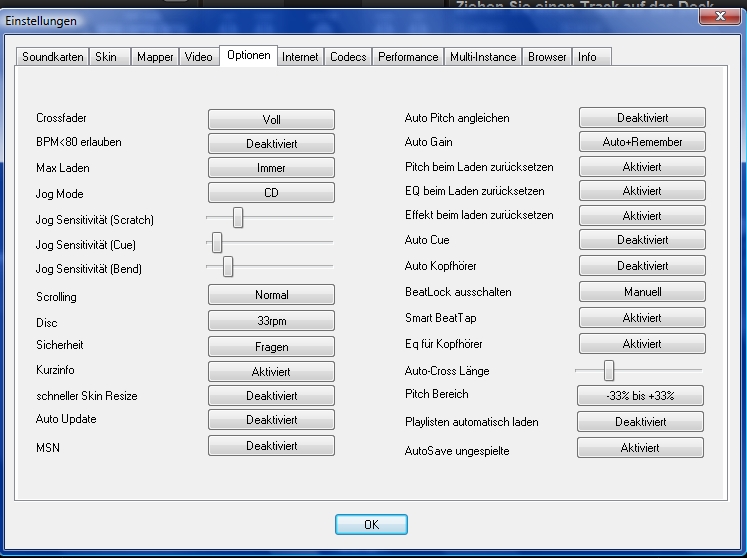Change the Pitch Bereich -33% bis +33% option
This screenshot has height=558, width=747.
pyautogui.click(x=640, y=395)
